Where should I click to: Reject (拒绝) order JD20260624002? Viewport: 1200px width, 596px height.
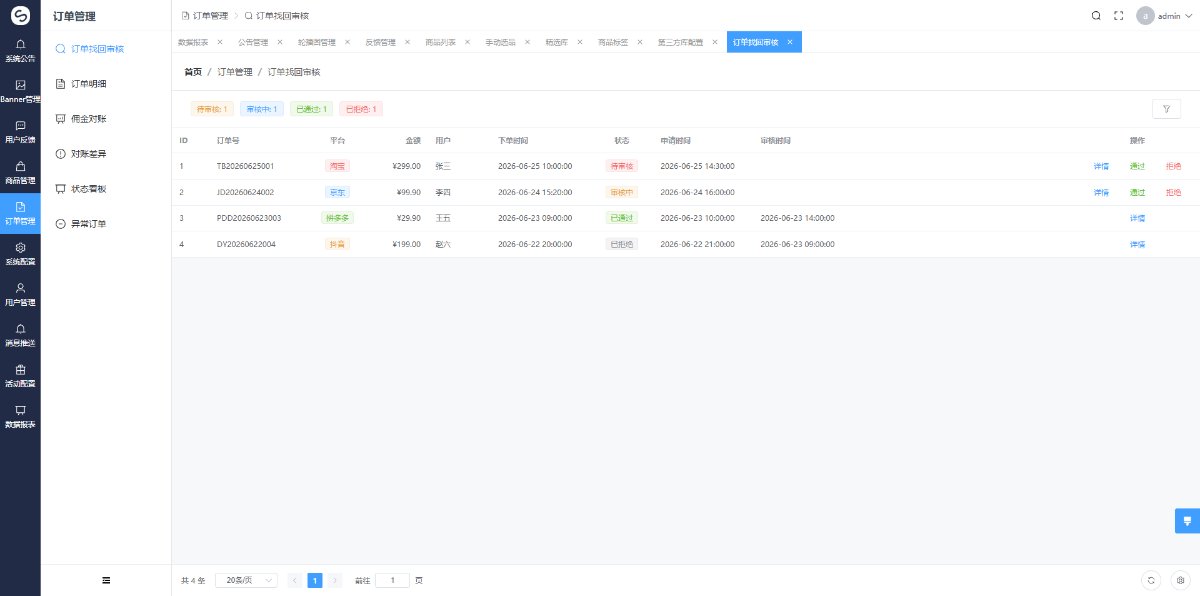pyautogui.click(x=1173, y=192)
